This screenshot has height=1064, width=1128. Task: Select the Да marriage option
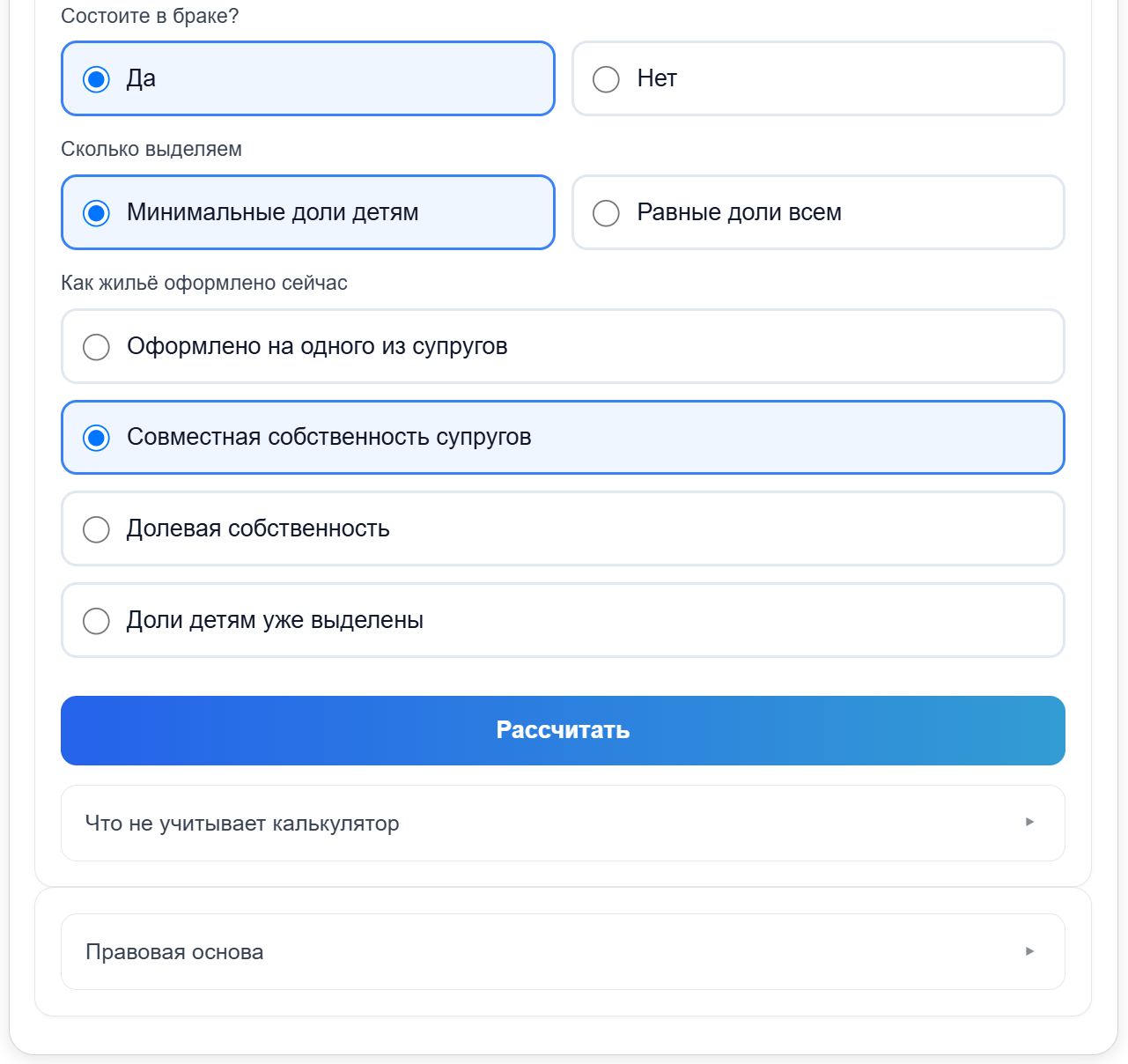coord(307,78)
